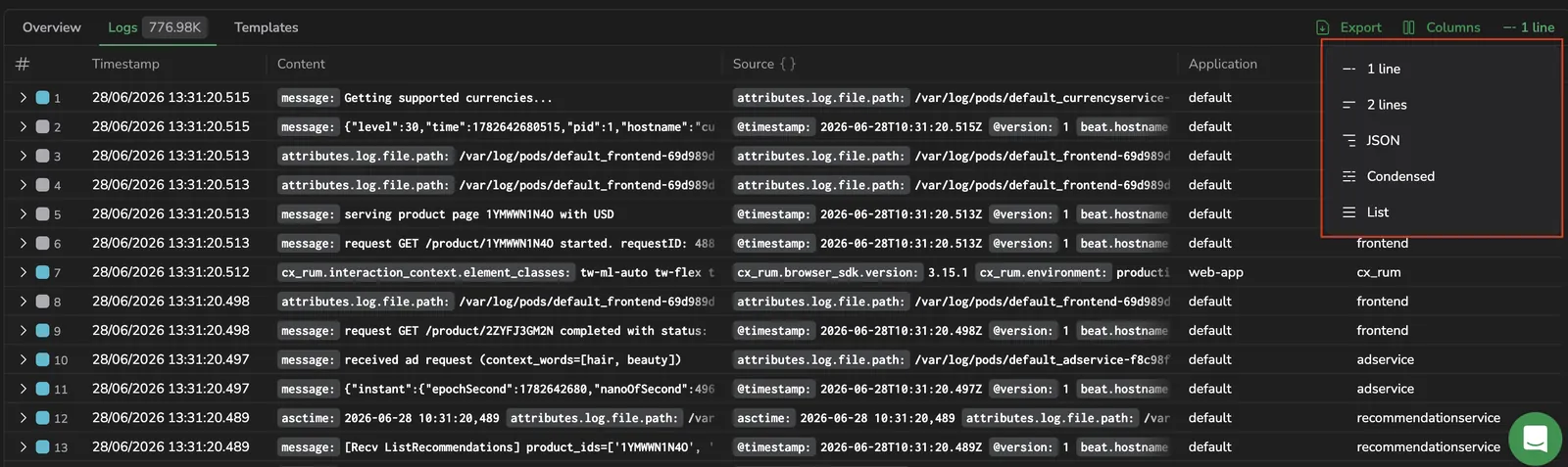Click the Source braces icon in header
This screenshot has width=1568, height=467.
(788, 64)
